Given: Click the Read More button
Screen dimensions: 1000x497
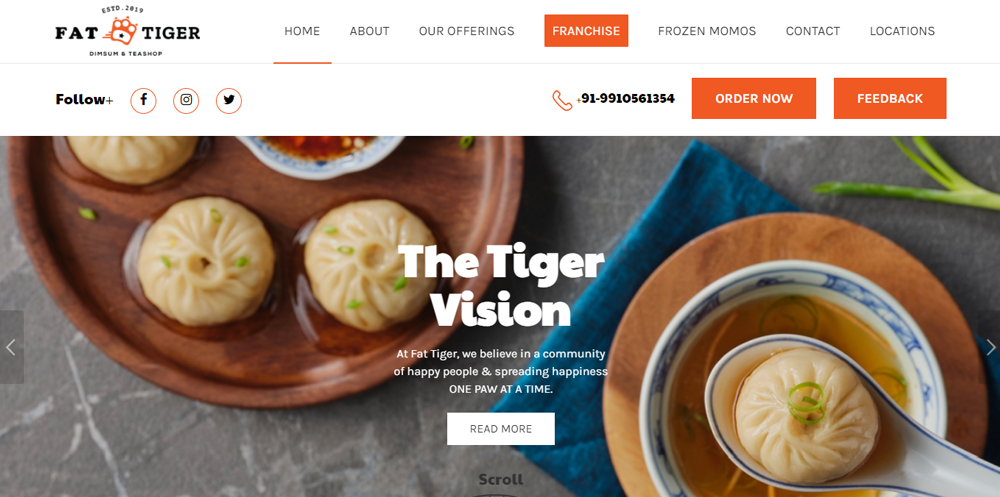Looking at the screenshot, I should (501, 429).
